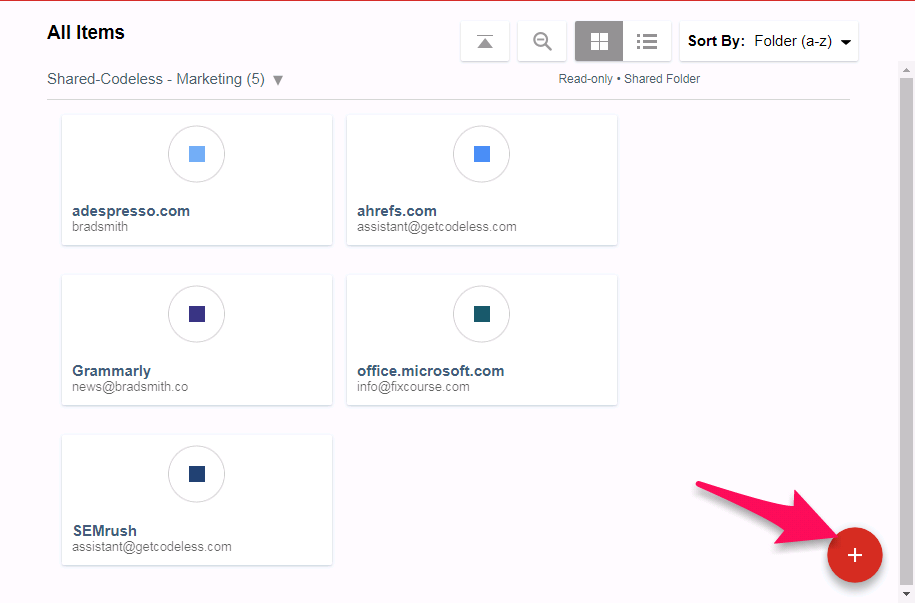Click the SEMrush site icon
Viewport: 915px width, 603px height.
(x=197, y=474)
